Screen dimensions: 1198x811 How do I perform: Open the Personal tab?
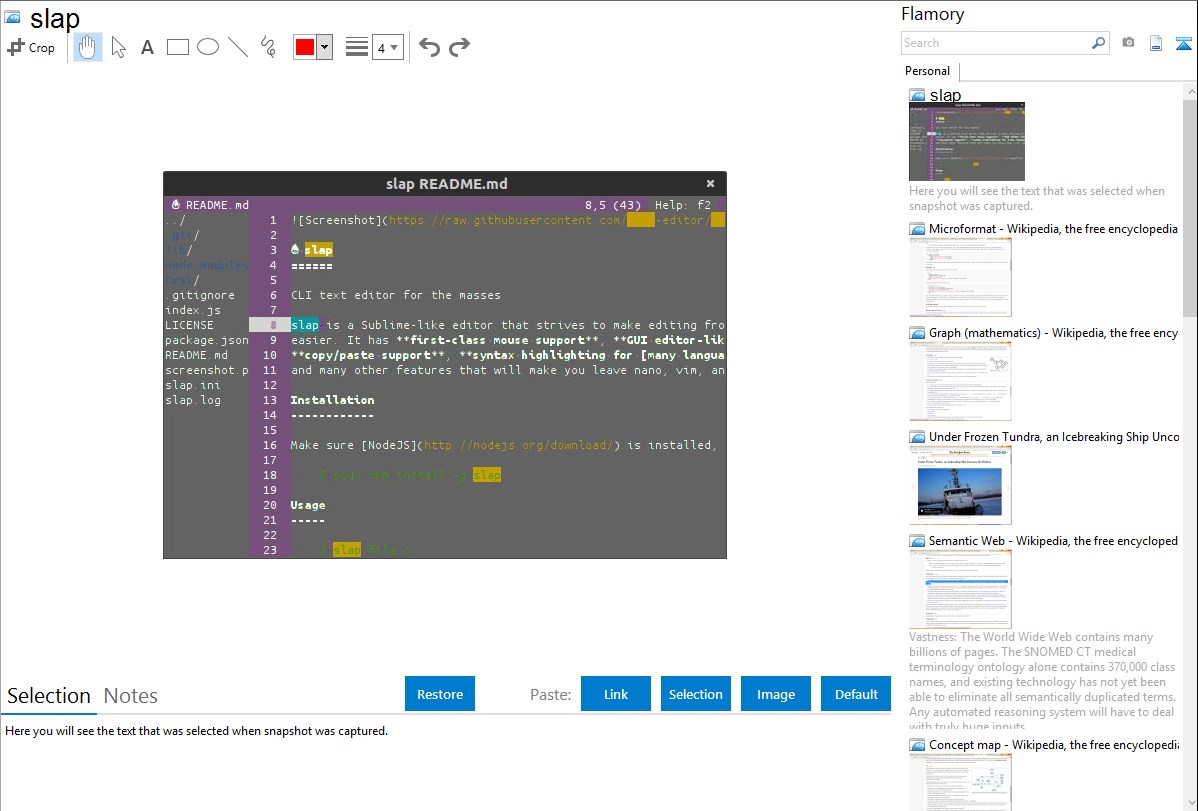(927, 71)
